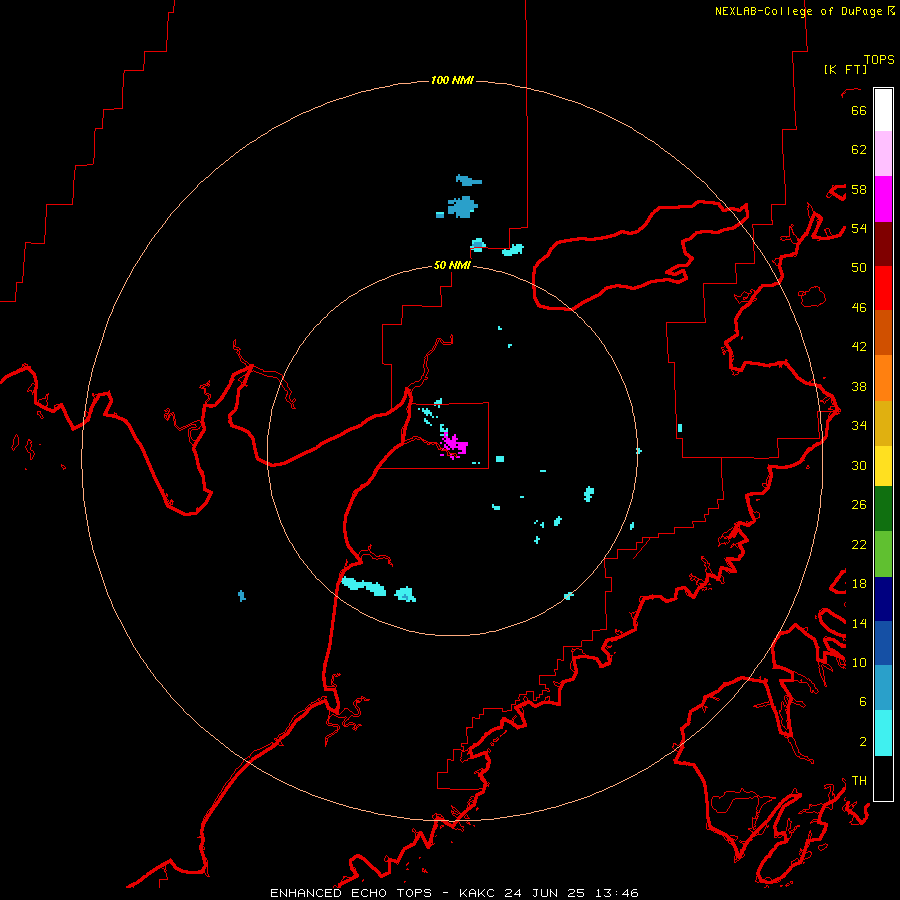Click the "NEXLAB-College of DuPage" credit text
Image resolution: width=900 pixels, height=900 pixels.
coord(801,11)
